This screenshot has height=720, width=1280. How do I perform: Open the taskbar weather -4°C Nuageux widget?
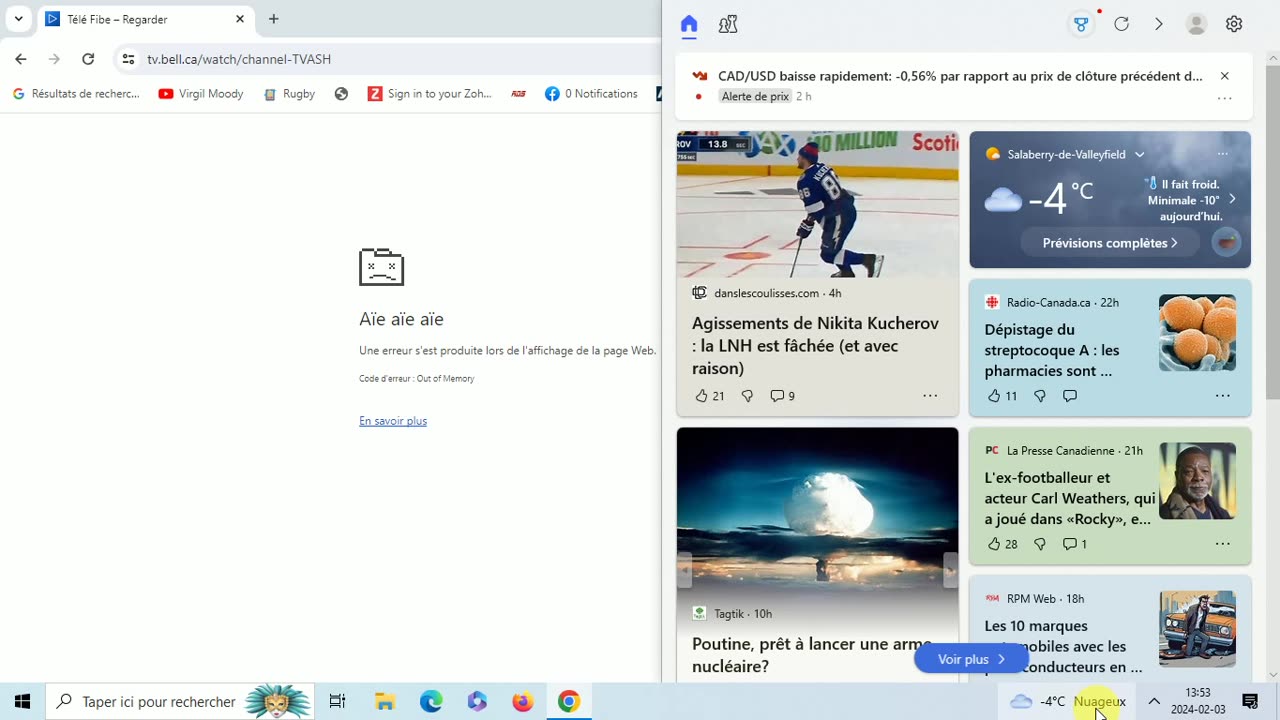pos(1068,702)
